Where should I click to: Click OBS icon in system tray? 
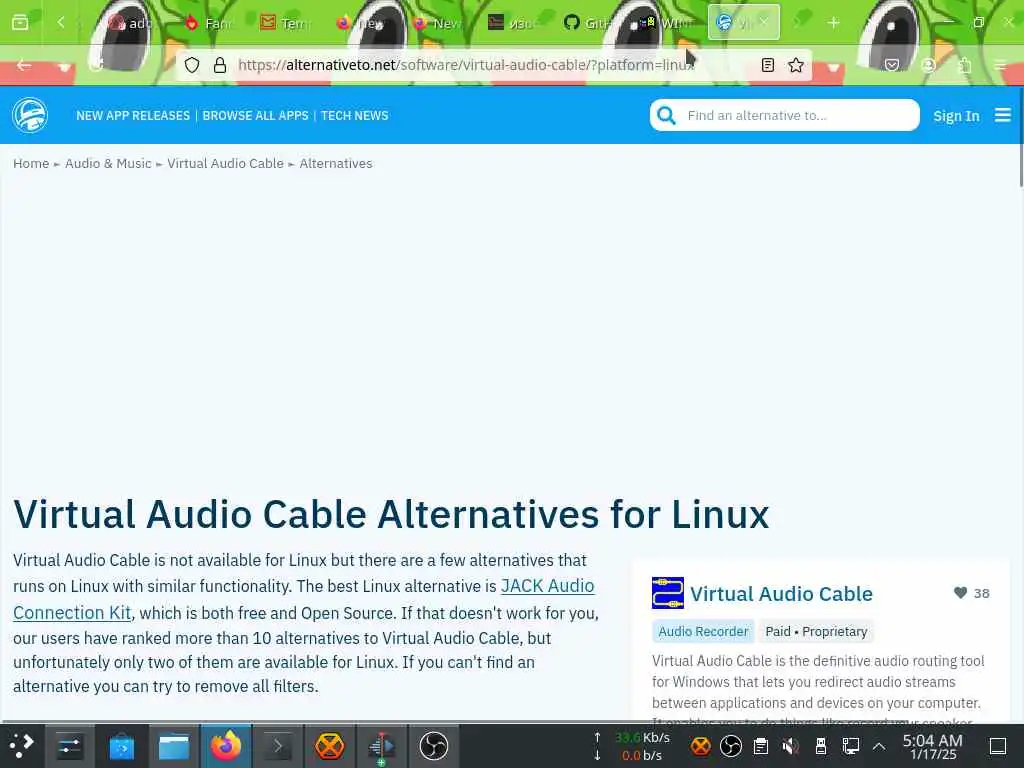(x=731, y=746)
